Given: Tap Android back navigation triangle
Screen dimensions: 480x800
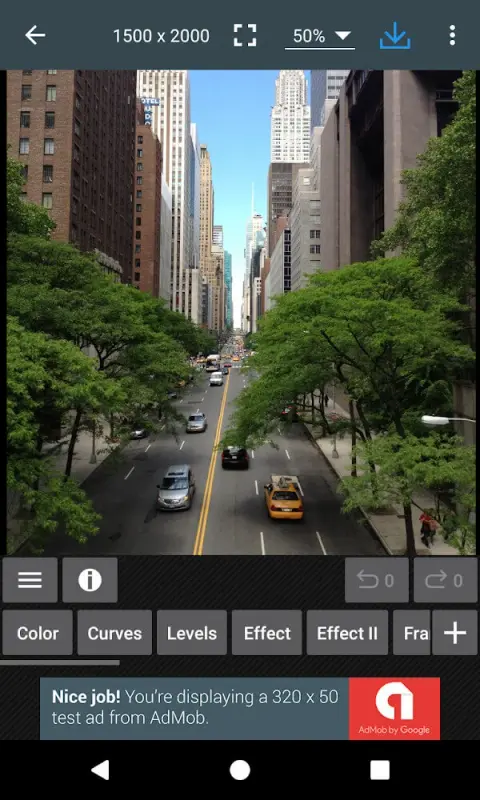Looking at the screenshot, I should [100, 770].
